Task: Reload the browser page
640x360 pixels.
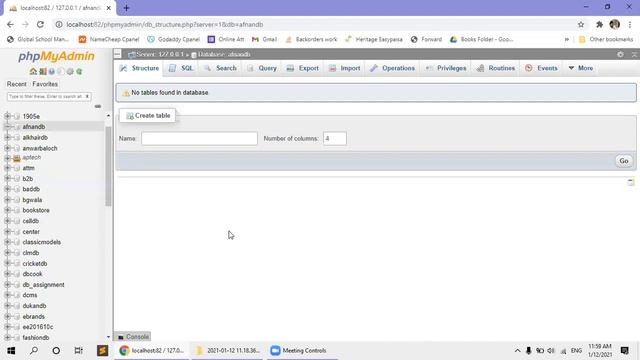Action: pyautogui.click(x=40, y=24)
